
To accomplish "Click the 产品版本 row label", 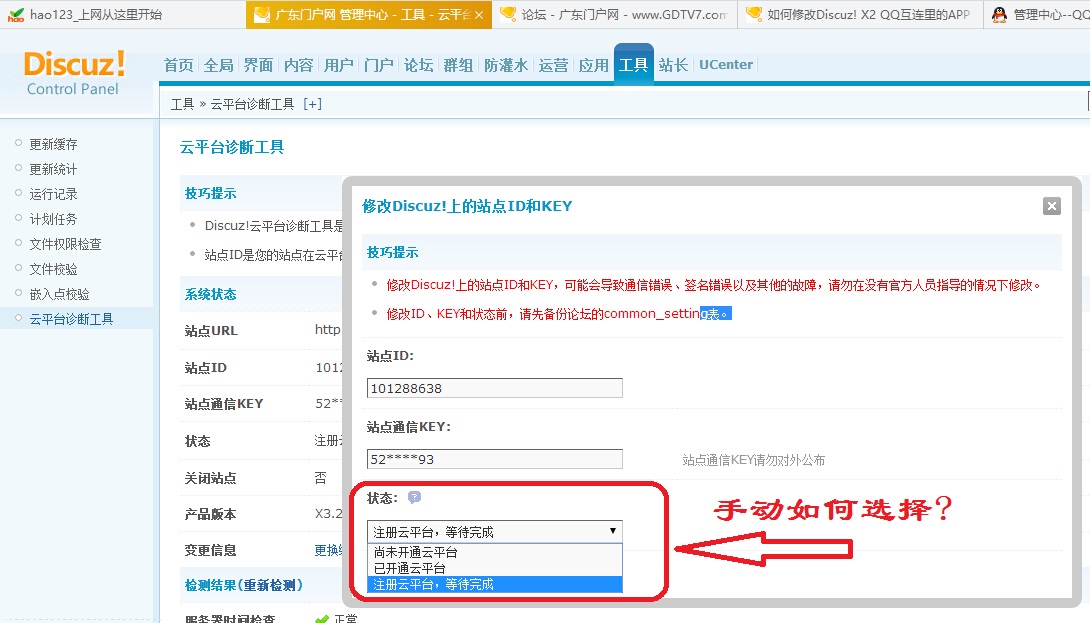I will 211,514.
